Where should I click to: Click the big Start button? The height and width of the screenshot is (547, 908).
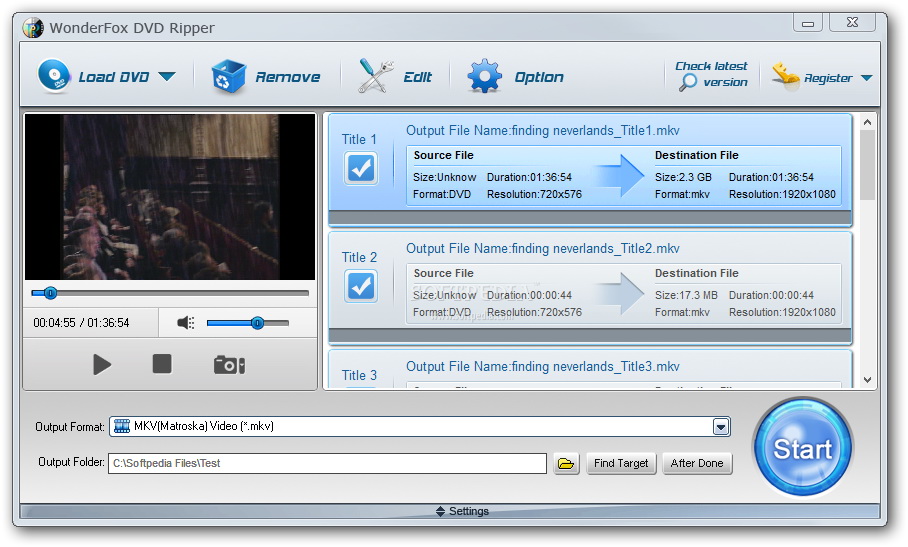(803, 447)
